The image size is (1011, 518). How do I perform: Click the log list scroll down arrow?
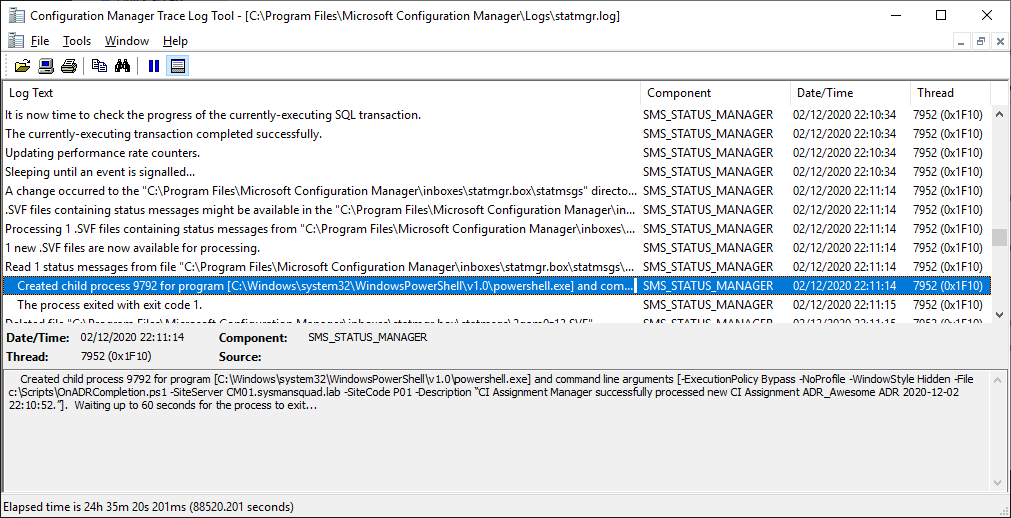click(999, 314)
